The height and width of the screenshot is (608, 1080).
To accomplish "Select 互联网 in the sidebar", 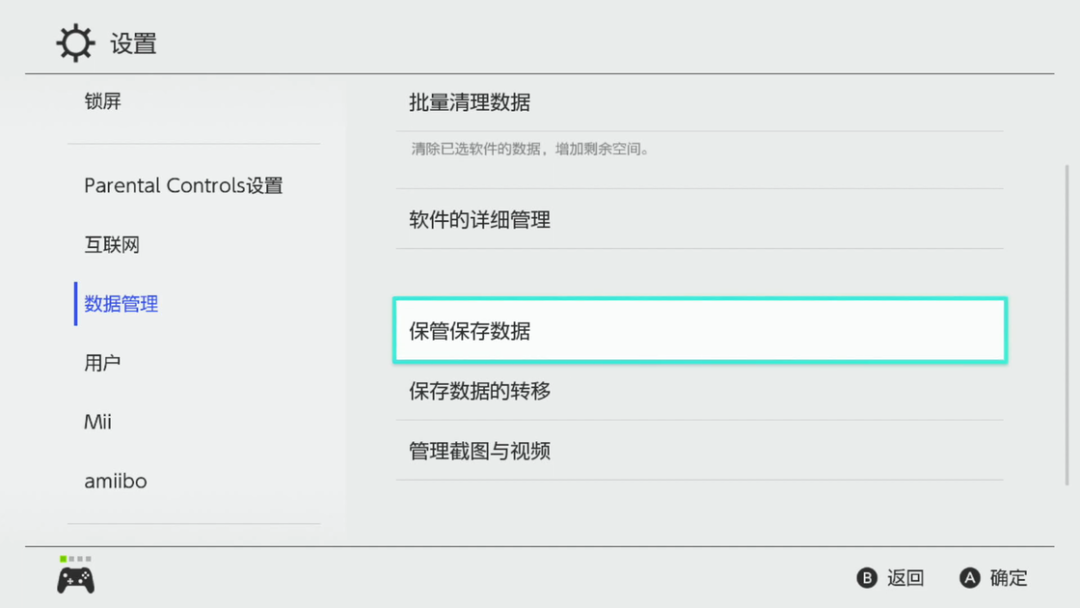I will [x=112, y=245].
